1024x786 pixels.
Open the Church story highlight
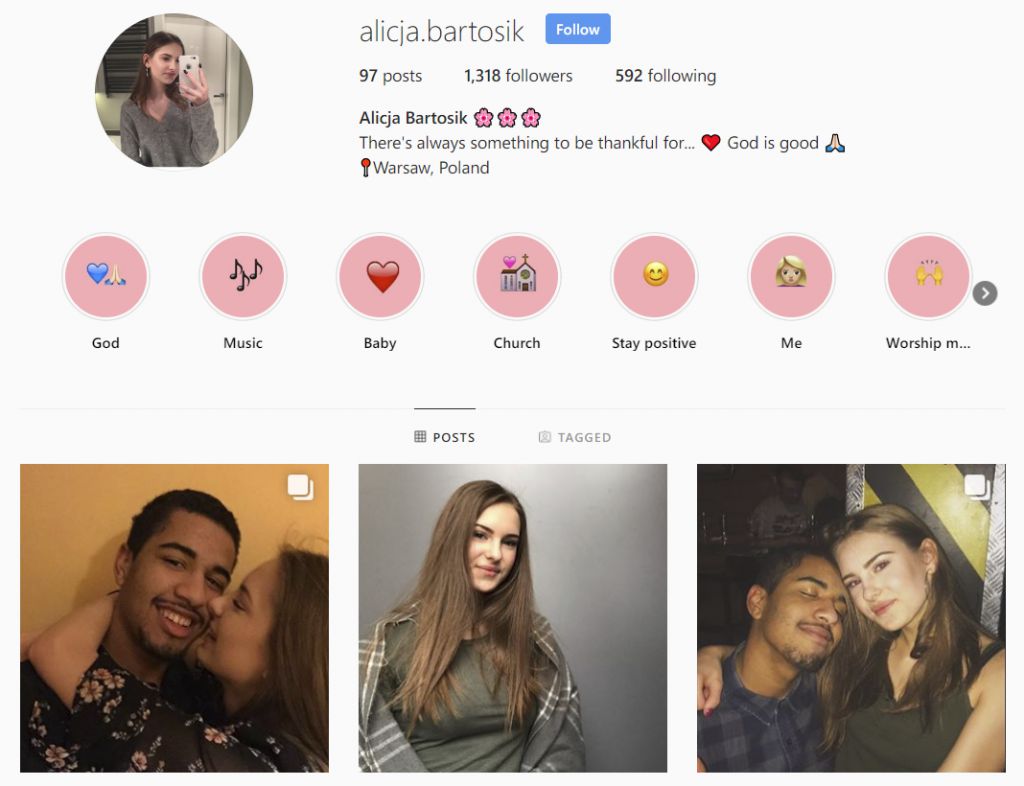[x=517, y=276]
